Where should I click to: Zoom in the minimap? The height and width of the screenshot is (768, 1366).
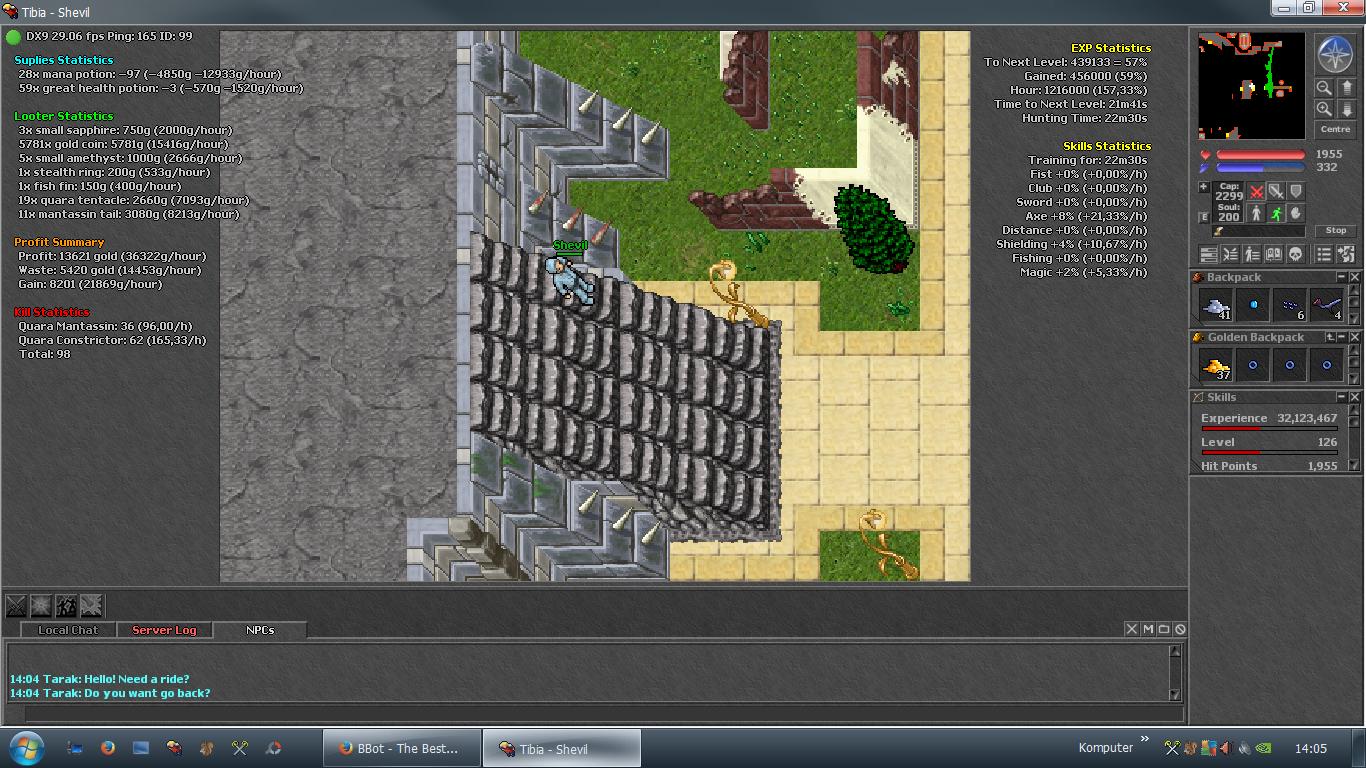pos(1324,109)
